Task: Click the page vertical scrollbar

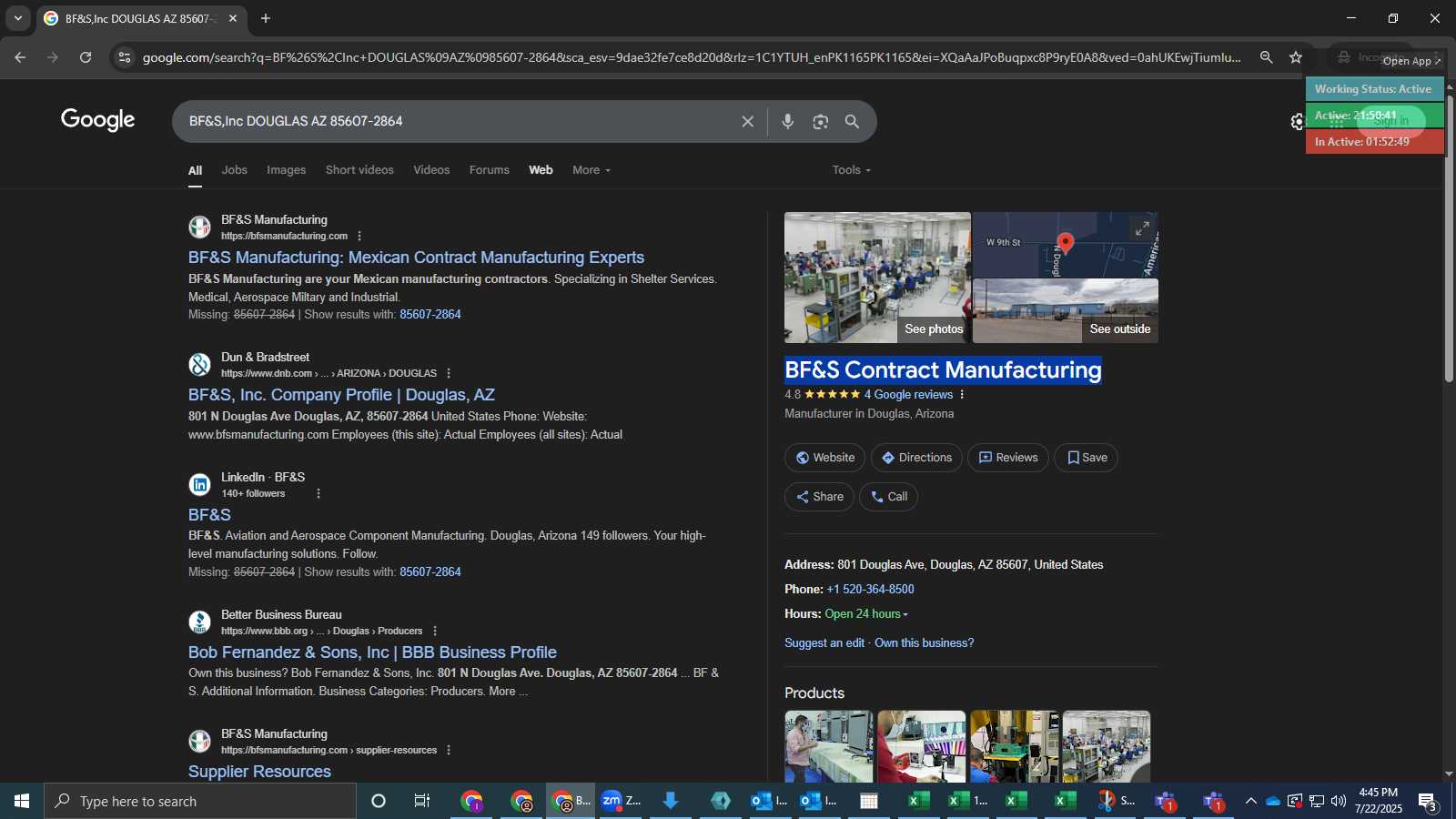Action: coord(1450,238)
